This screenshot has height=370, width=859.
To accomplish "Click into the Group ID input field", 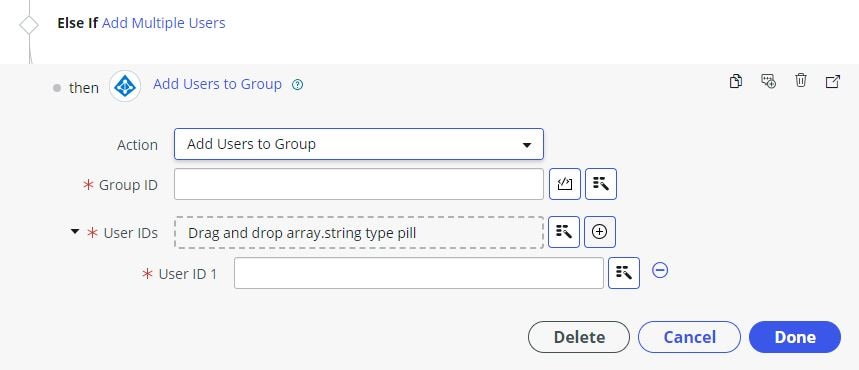I will pyautogui.click(x=359, y=184).
